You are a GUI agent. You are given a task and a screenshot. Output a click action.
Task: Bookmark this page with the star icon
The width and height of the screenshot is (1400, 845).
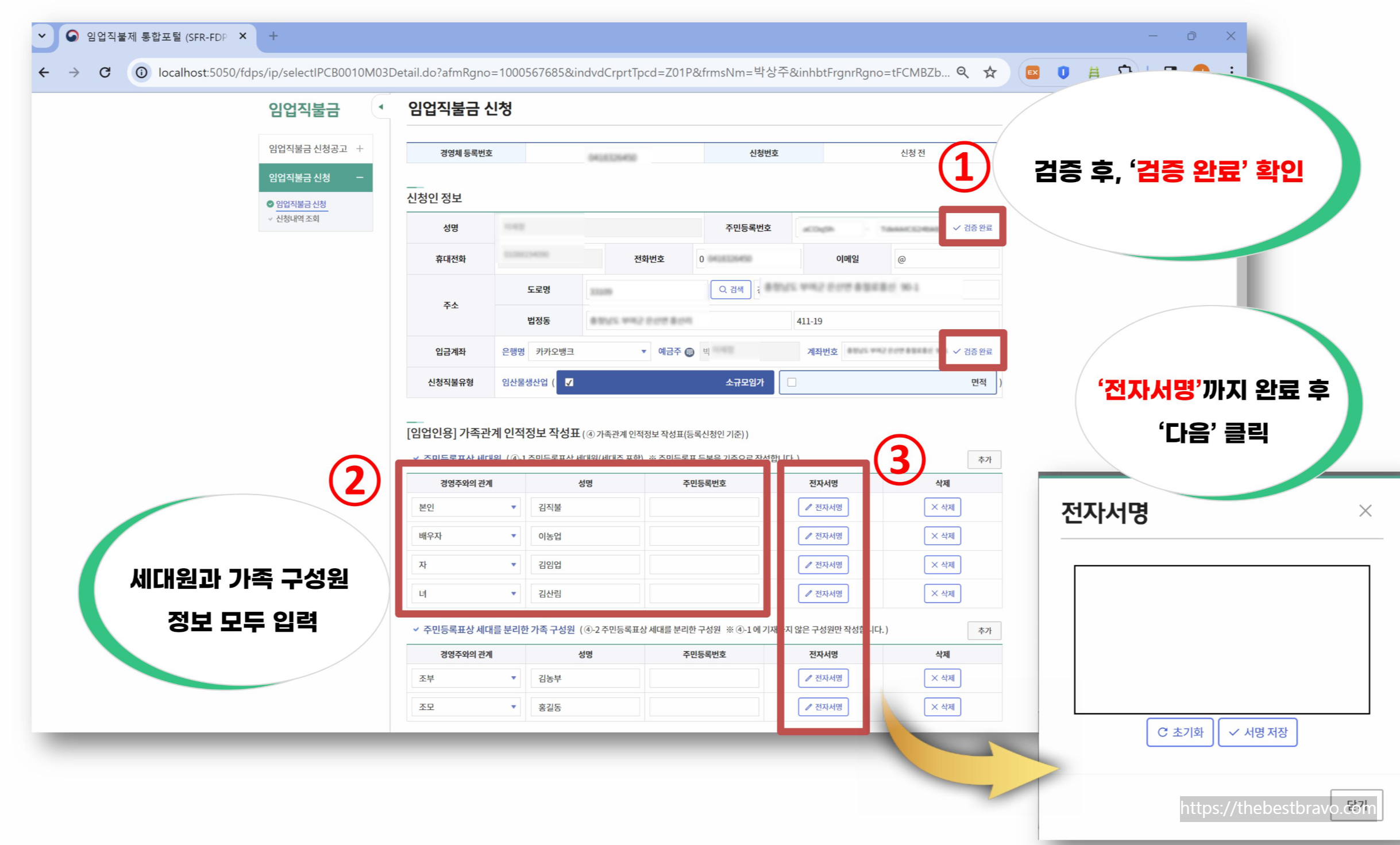click(x=989, y=72)
